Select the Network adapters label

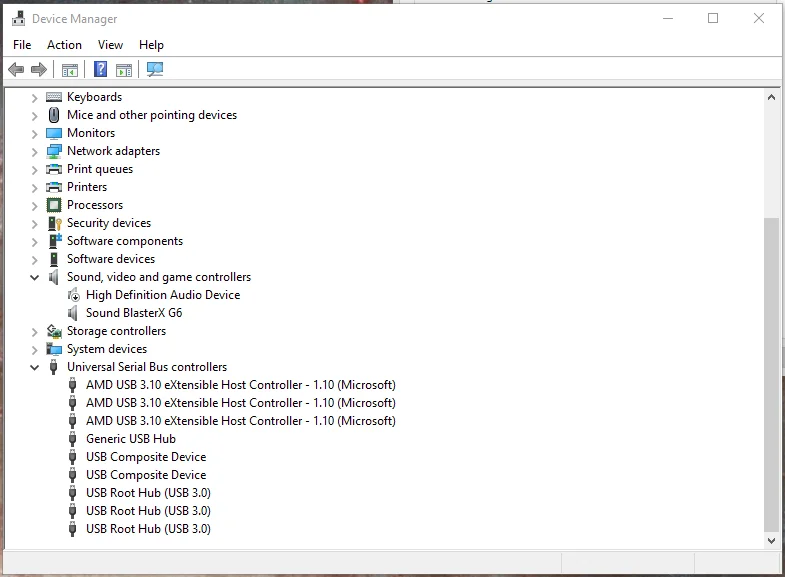(114, 151)
